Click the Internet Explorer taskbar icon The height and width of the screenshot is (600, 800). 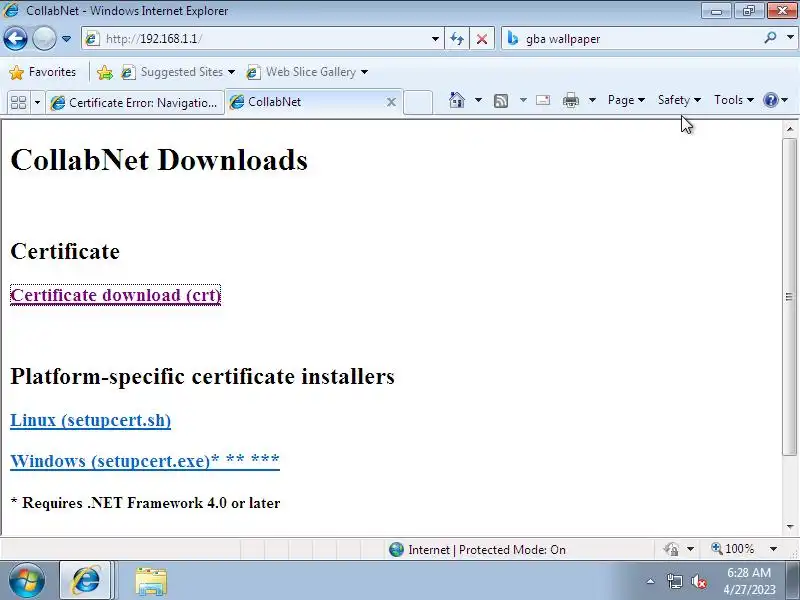86,581
